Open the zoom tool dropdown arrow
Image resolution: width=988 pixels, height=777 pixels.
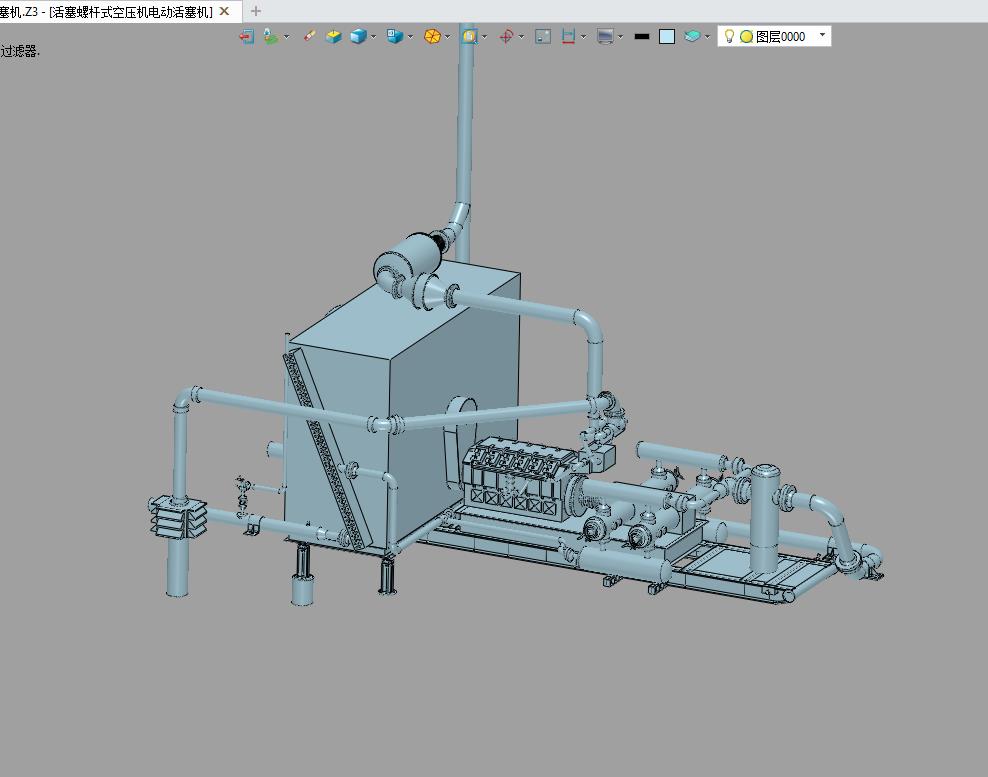[x=485, y=37]
